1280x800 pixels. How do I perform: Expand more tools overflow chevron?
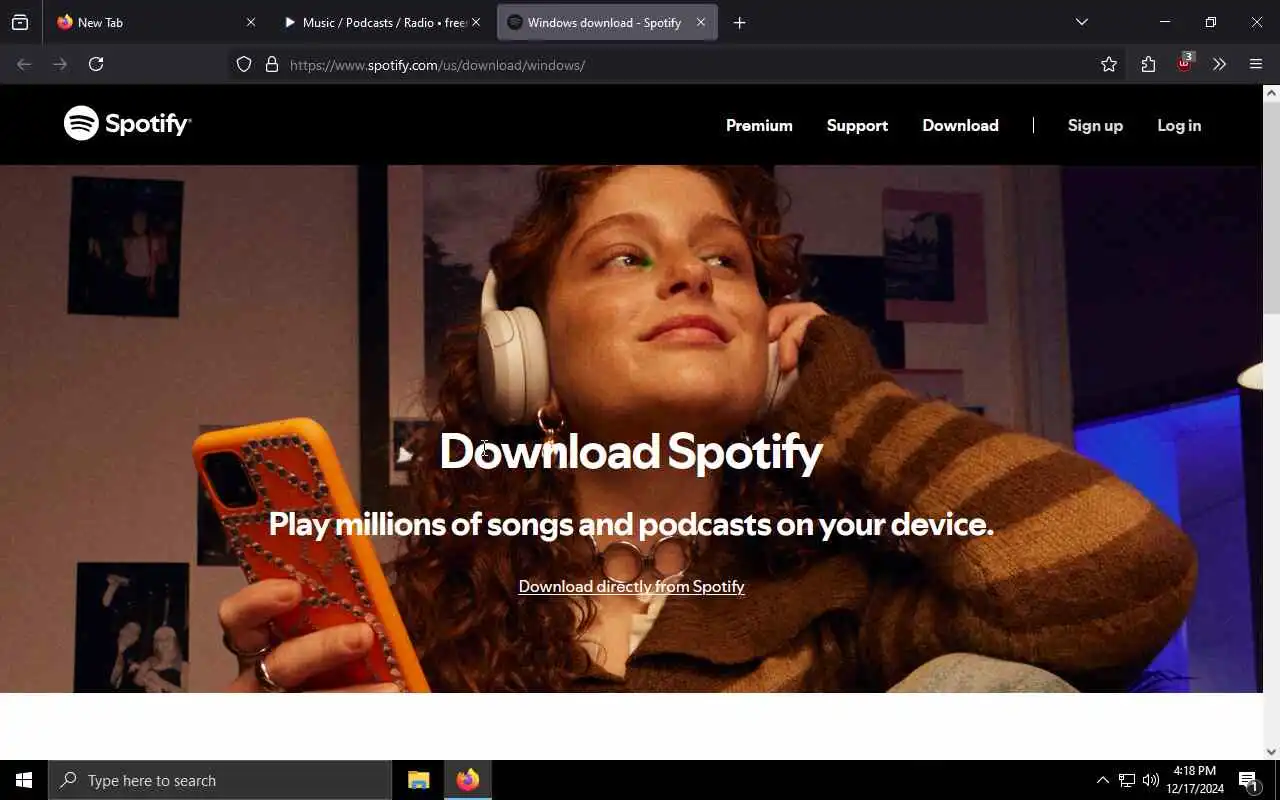coord(1219,64)
